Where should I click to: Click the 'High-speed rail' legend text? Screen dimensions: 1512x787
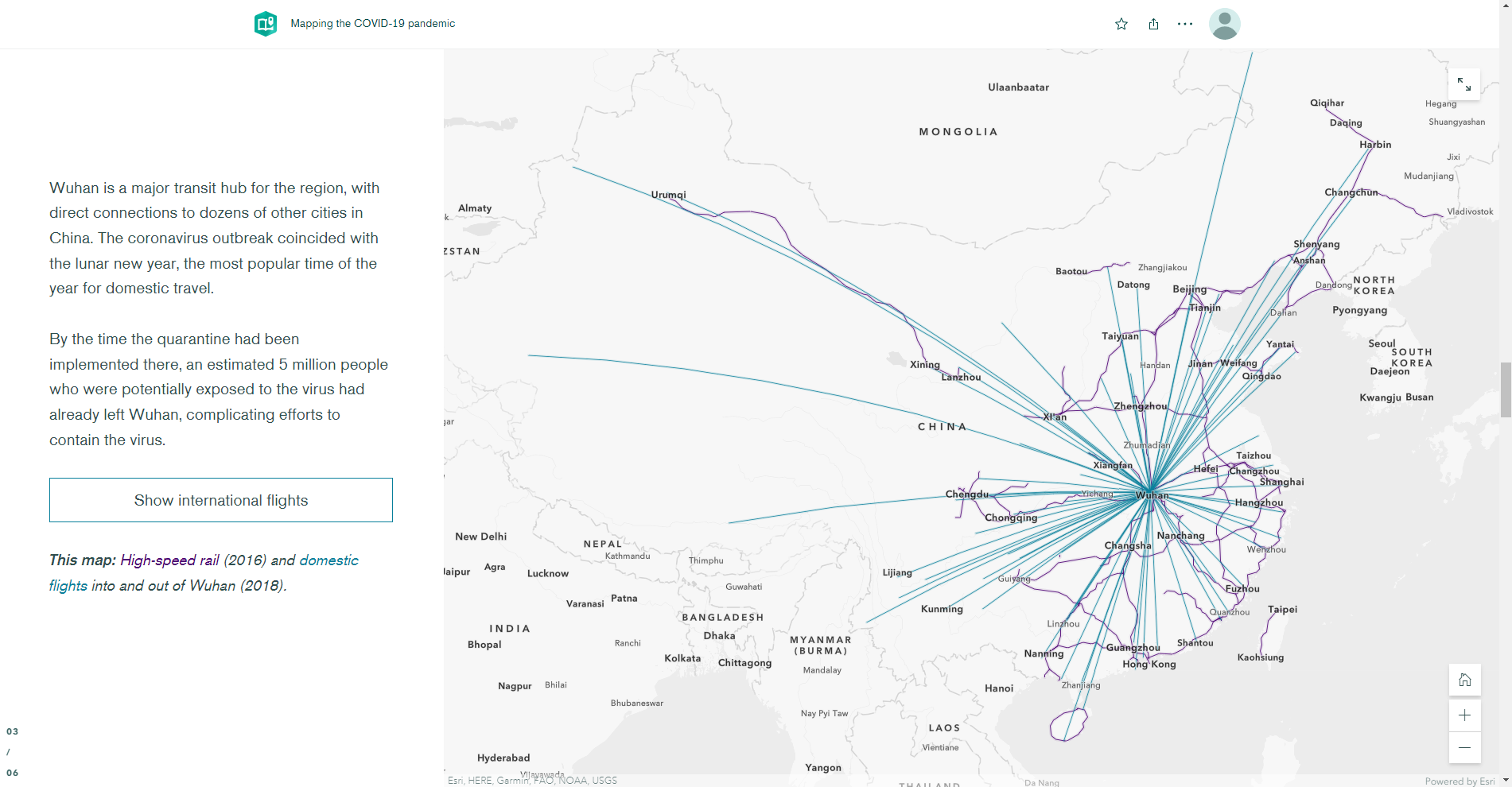pos(169,560)
